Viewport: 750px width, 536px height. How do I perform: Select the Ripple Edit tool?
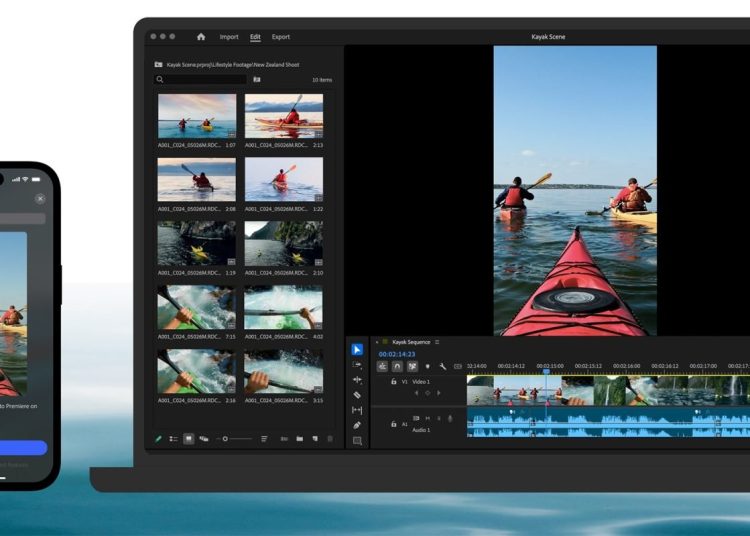point(357,380)
